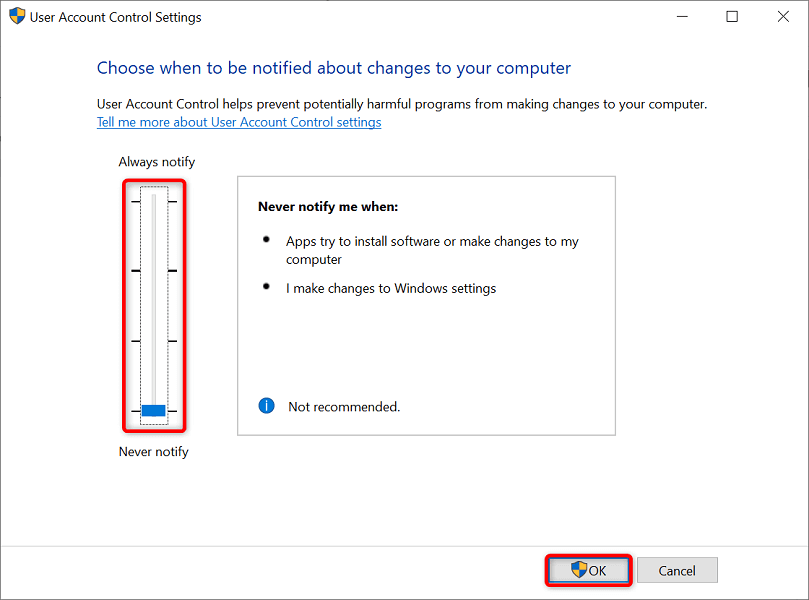Screen dimensions: 809x600
Task: Click the User Account Control shield icon in title bar
Action: point(17,16)
